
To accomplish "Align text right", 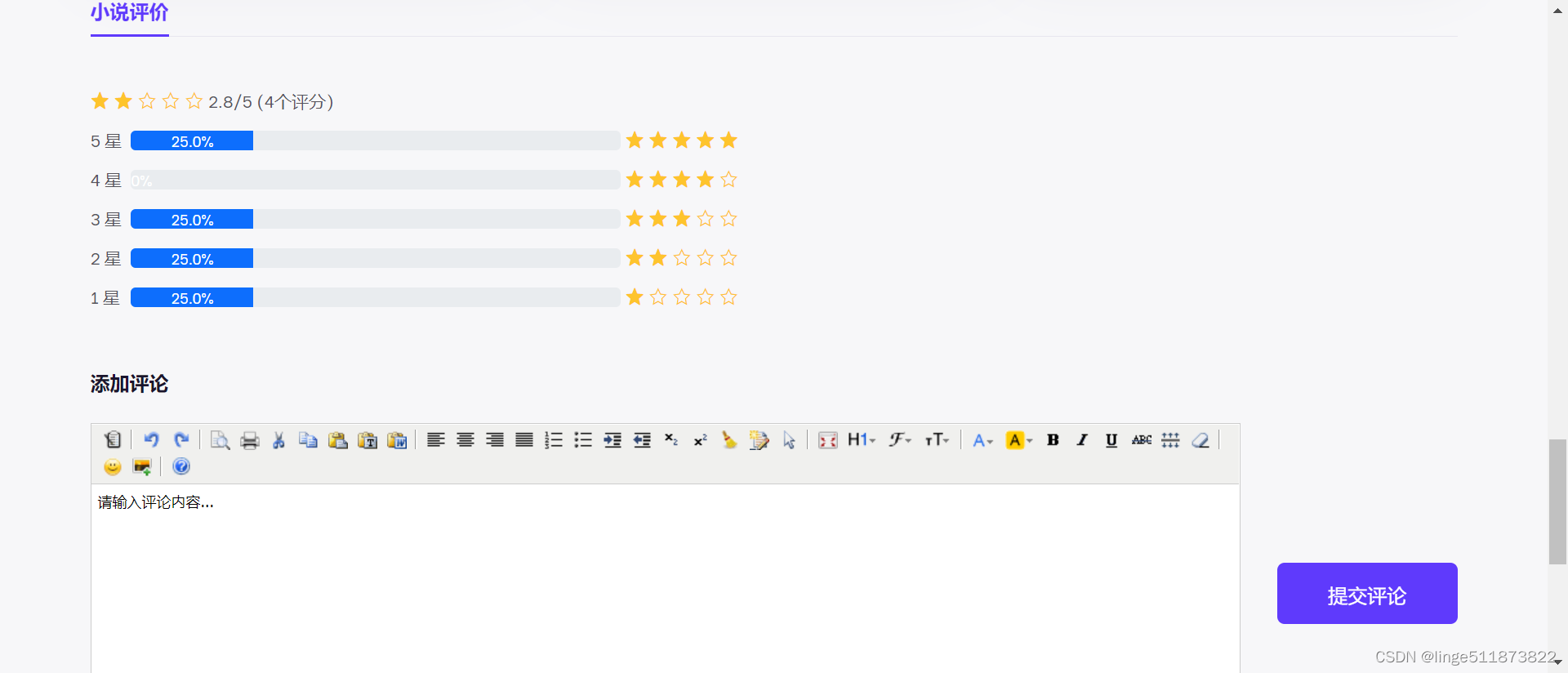I will (x=495, y=440).
